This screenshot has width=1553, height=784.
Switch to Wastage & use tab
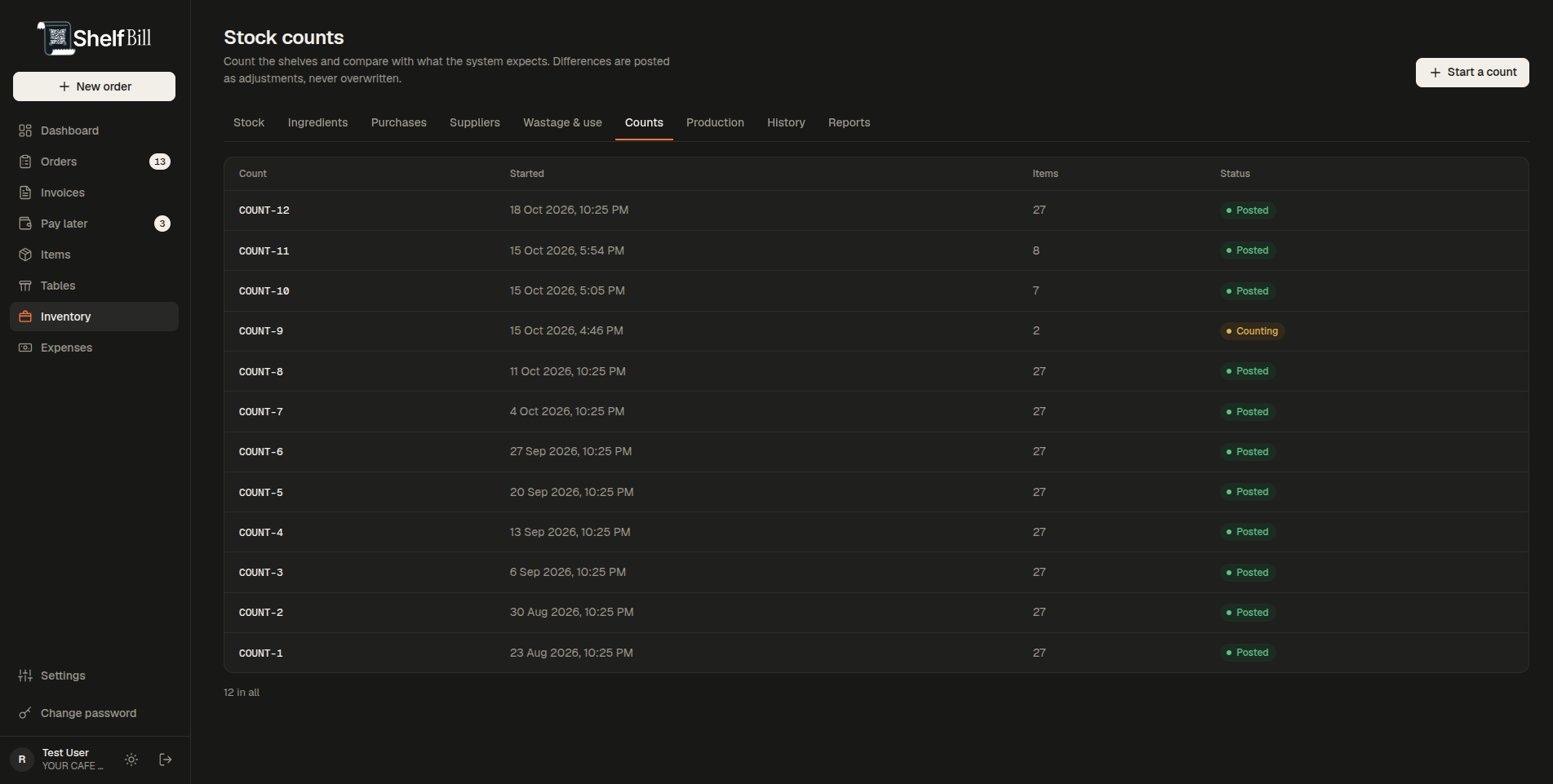(562, 122)
